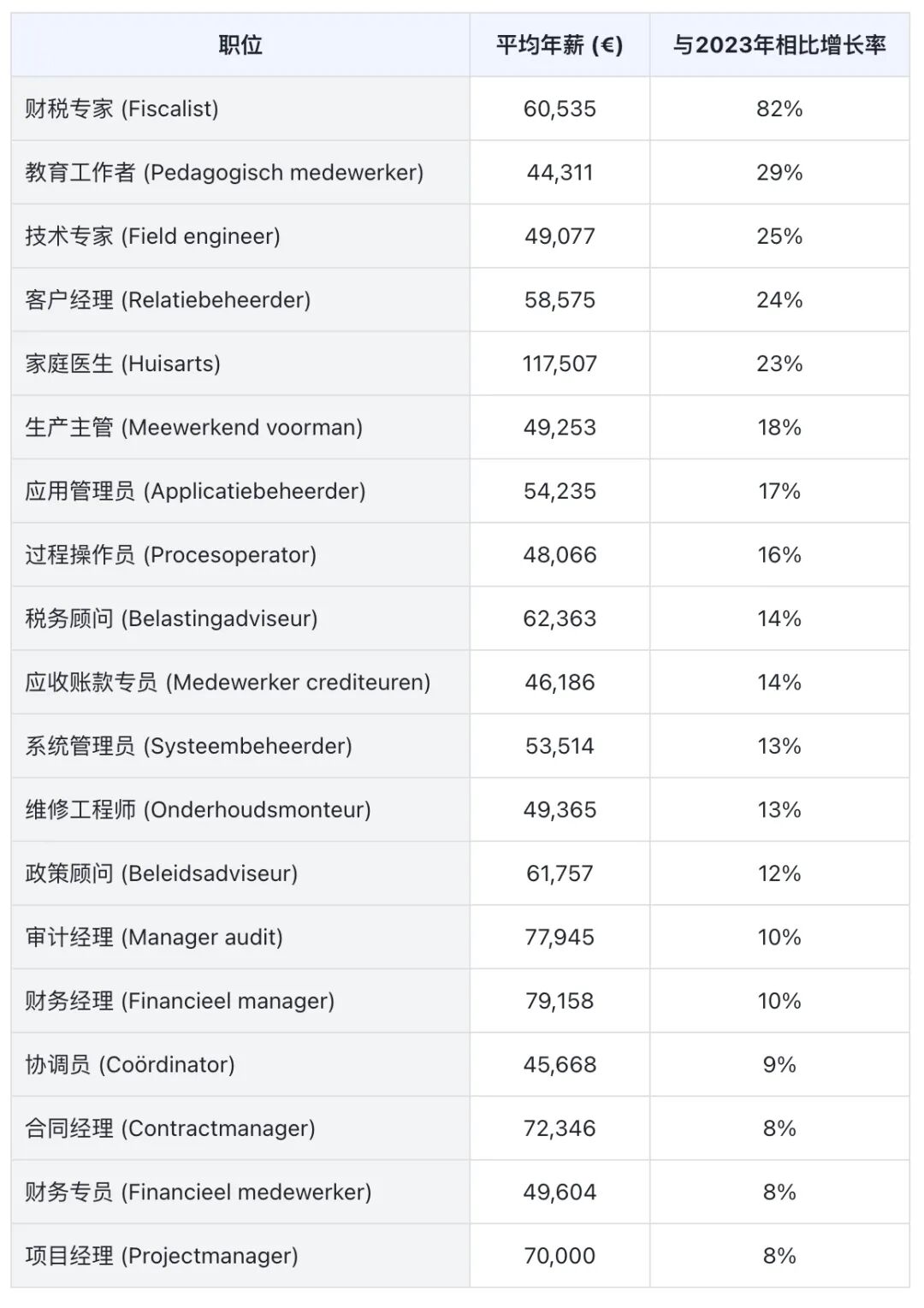Select the 协调员 (Coördinator) cell
This screenshot has height=1308, width=924.
click(x=130, y=1064)
